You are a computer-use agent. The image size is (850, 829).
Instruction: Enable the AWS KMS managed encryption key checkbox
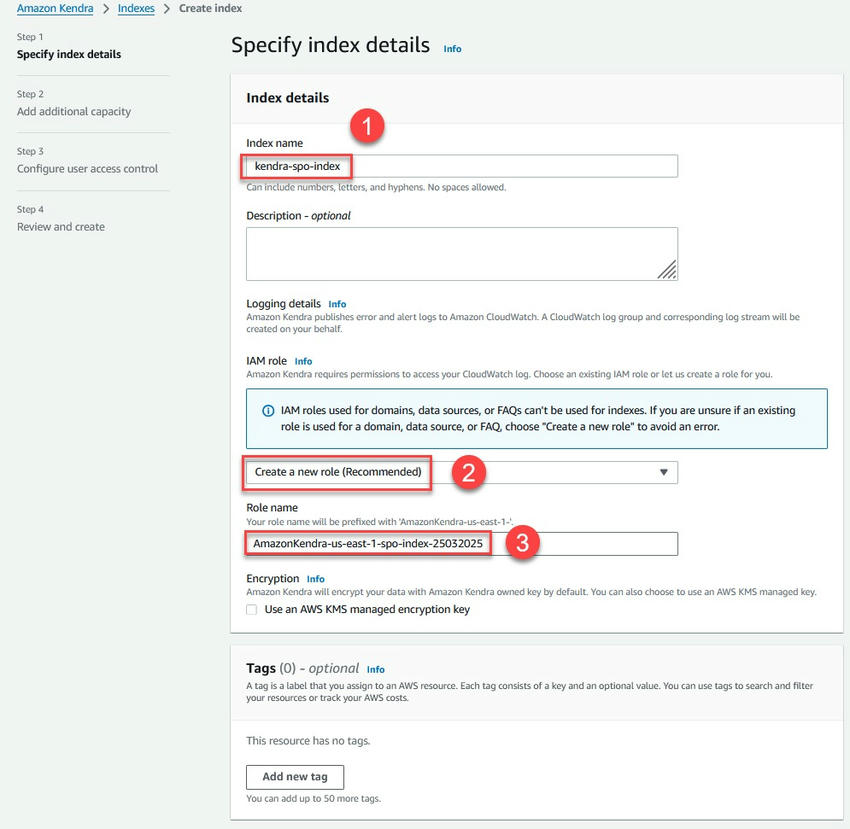tap(252, 609)
